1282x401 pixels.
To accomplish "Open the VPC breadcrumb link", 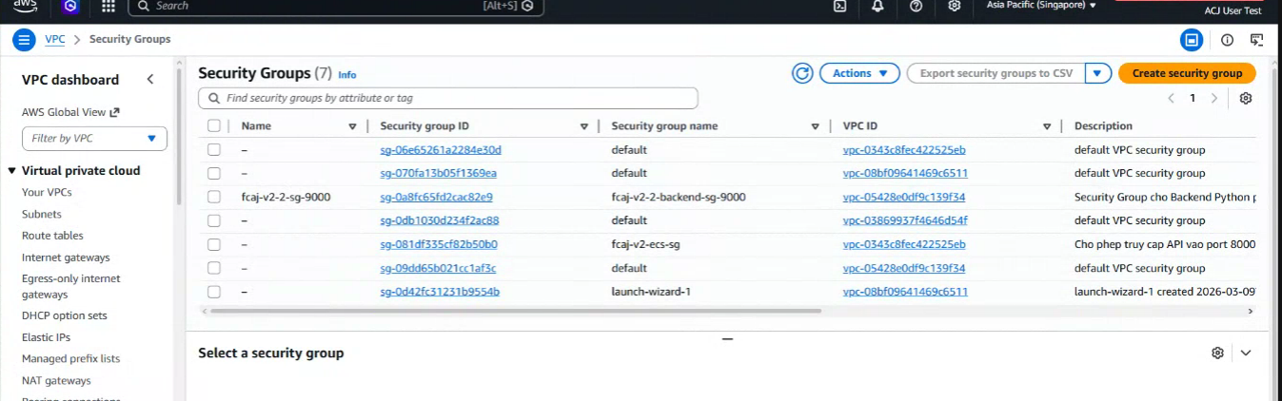I will [55, 39].
